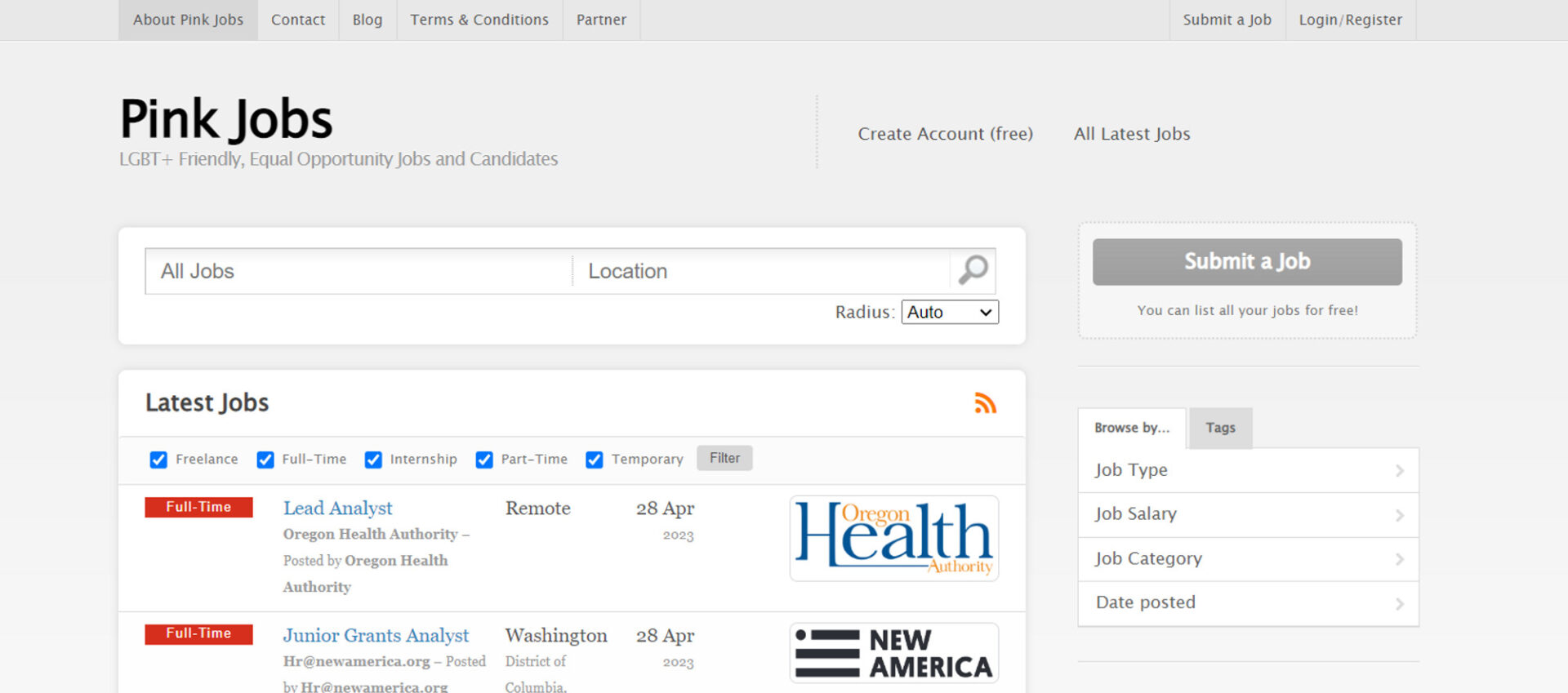This screenshot has width=1568, height=693.
Task: Click the Job Type chevron arrow
Action: [x=1399, y=471]
